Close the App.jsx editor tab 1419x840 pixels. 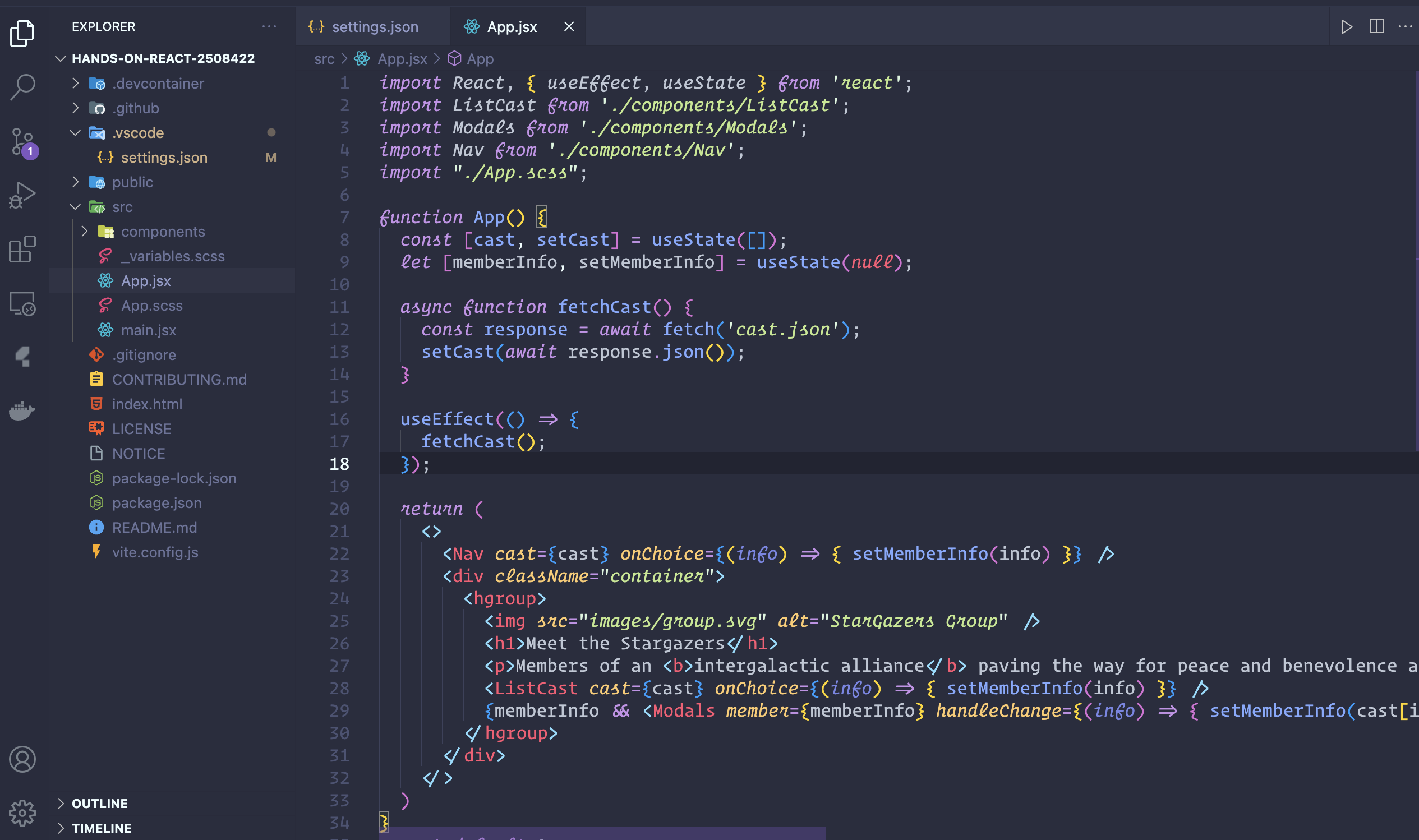point(569,26)
